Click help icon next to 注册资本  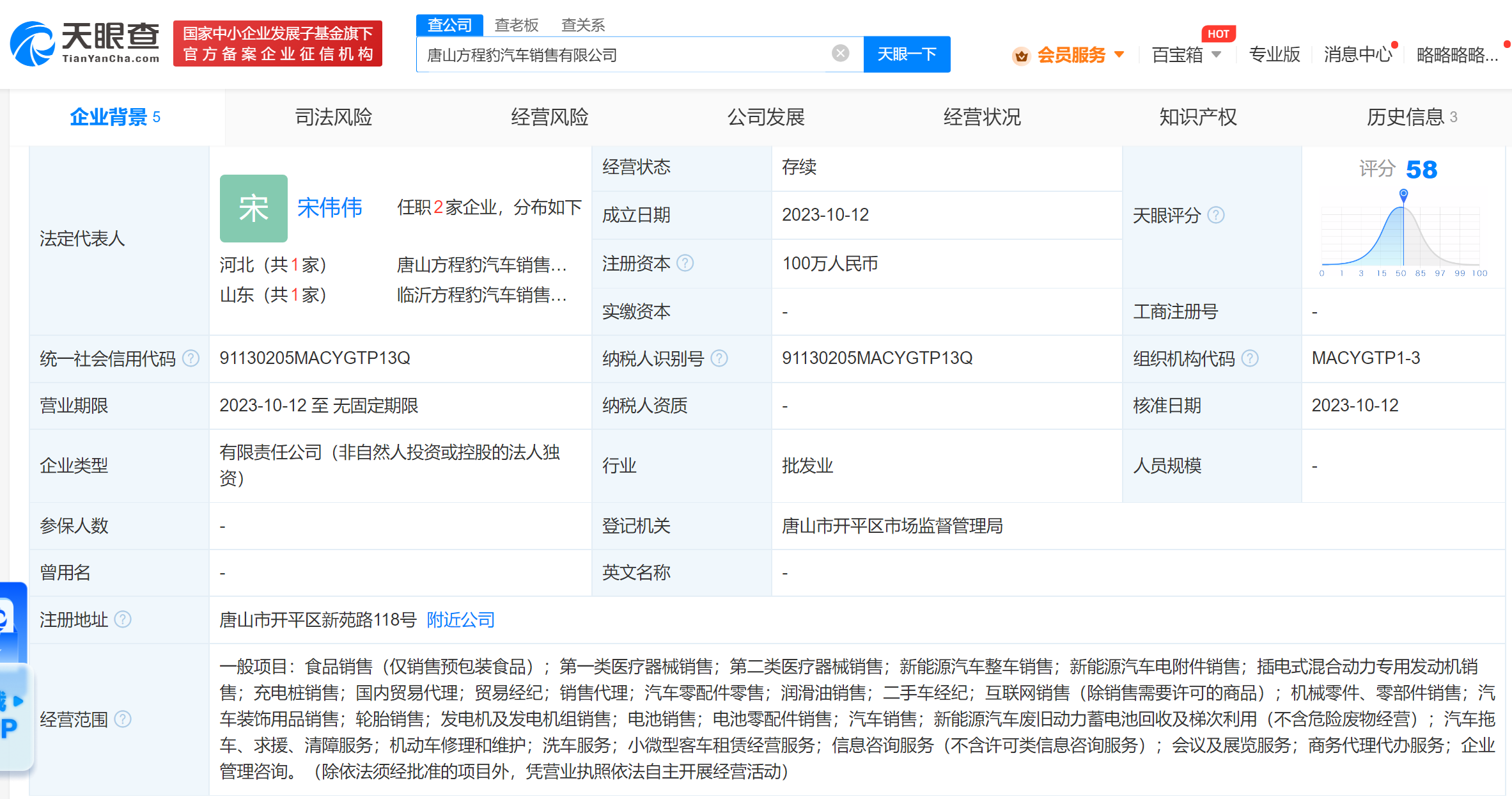pos(685,263)
